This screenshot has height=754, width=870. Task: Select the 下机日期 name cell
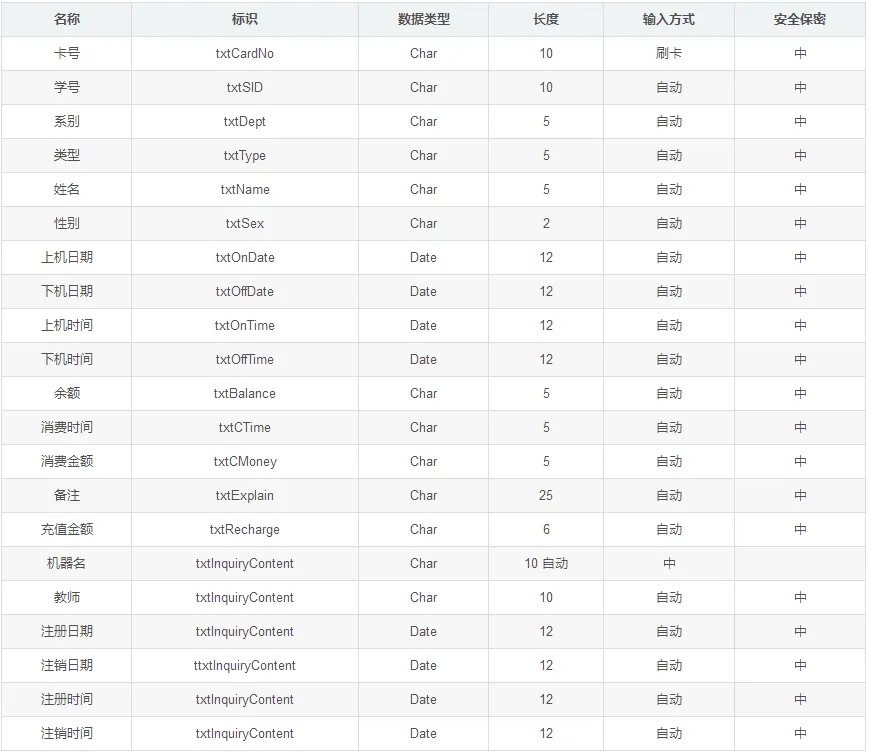(x=67, y=291)
